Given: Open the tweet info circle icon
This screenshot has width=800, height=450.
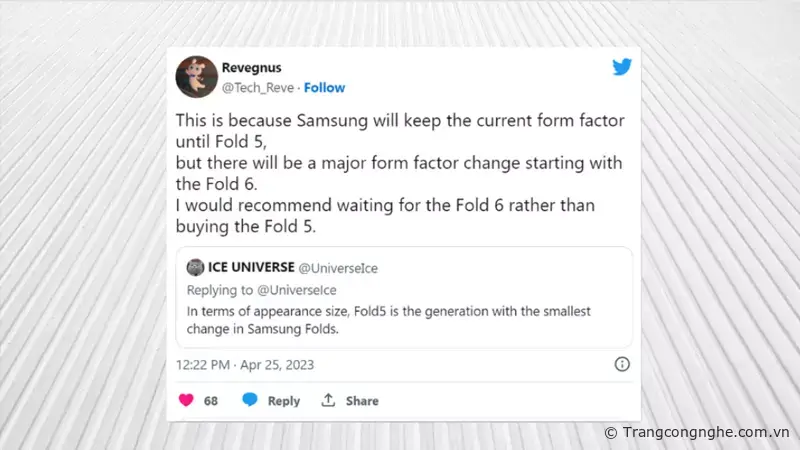Looking at the screenshot, I should coord(621,365).
